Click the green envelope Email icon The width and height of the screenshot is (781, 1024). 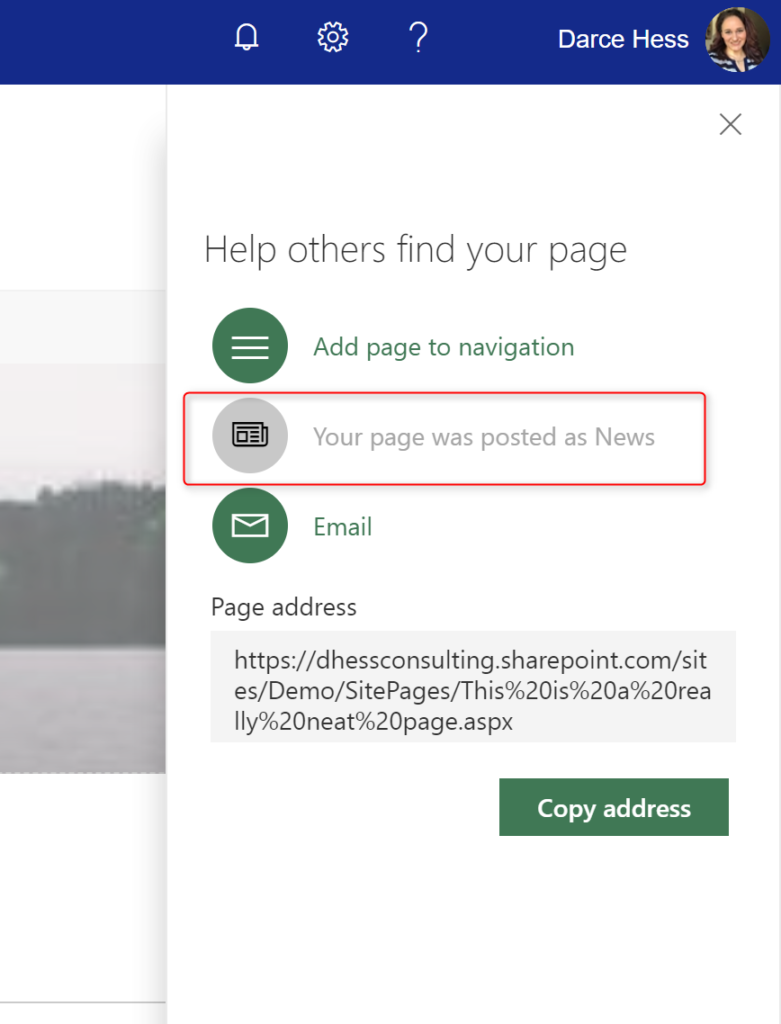pos(250,525)
